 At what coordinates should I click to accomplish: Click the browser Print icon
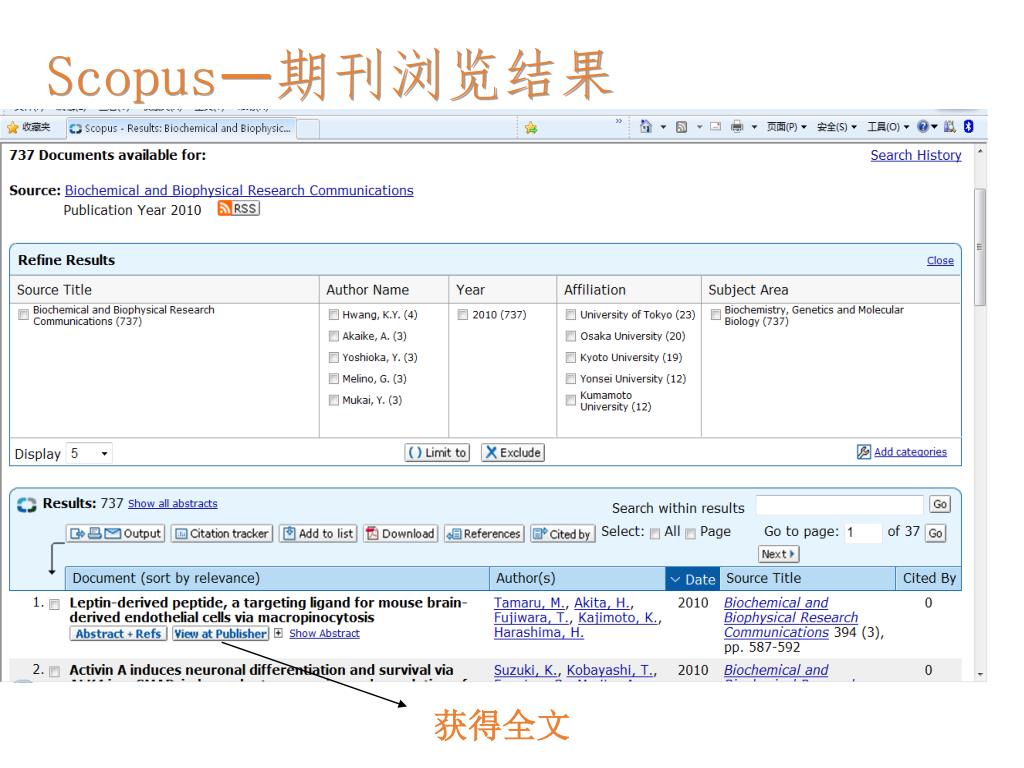(x=737, y=127)
